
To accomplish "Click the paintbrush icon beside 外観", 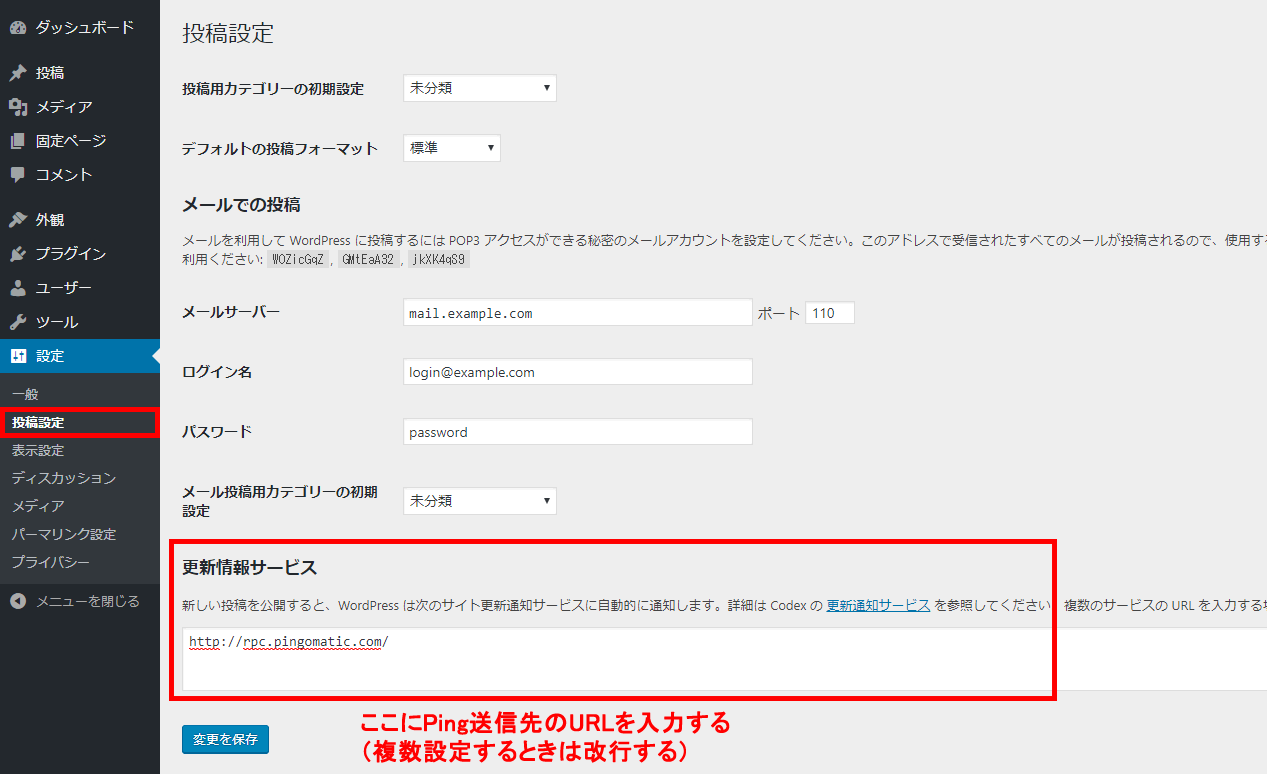I will click(18, 220).
